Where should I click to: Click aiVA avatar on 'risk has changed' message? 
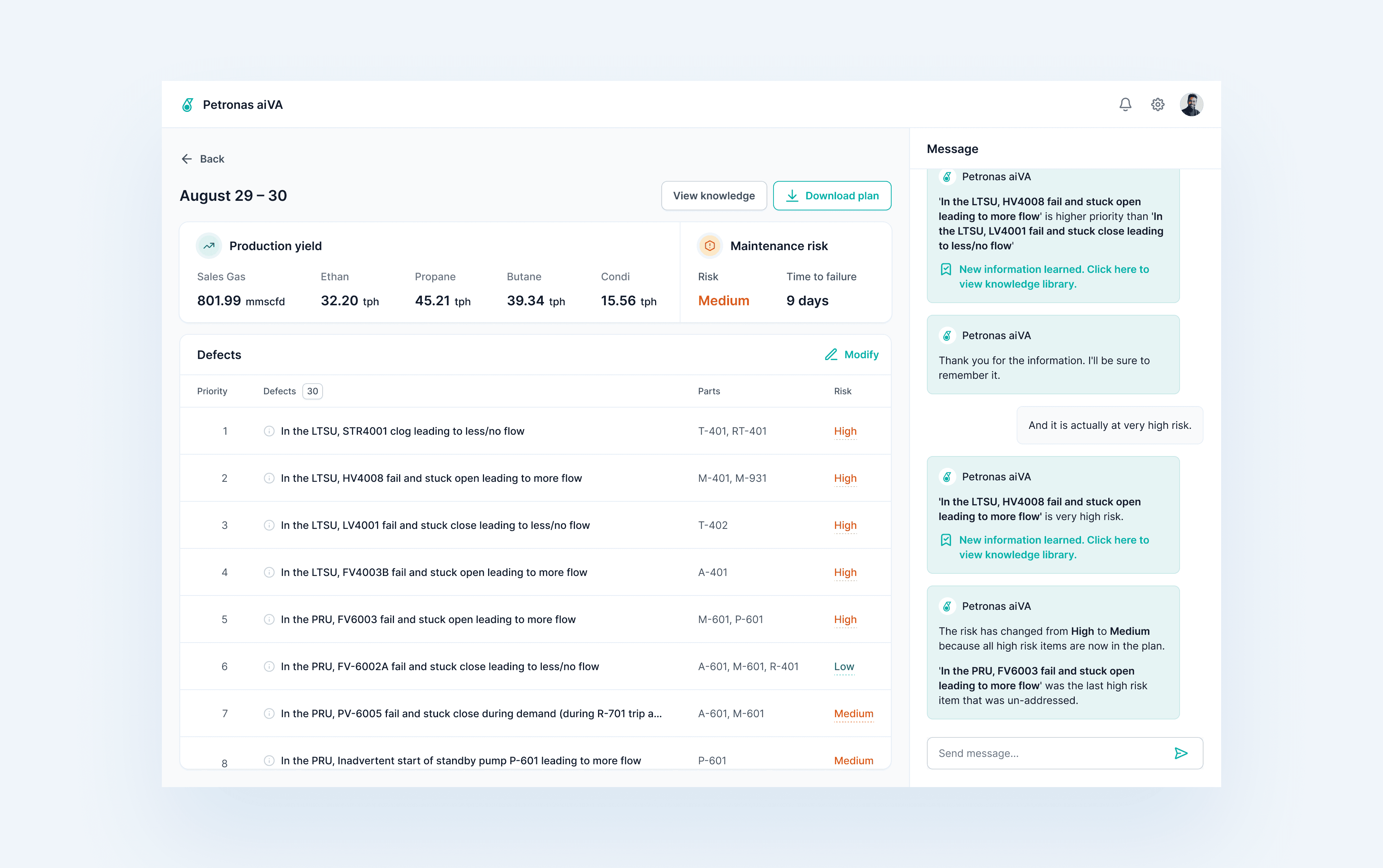(x=947, y=606)
